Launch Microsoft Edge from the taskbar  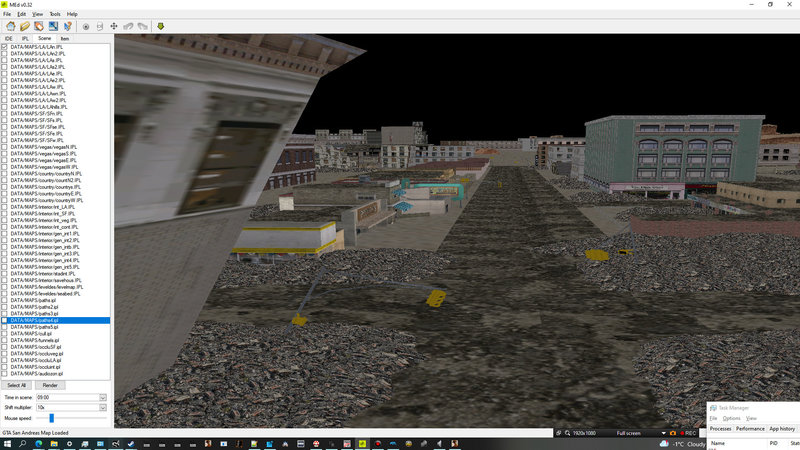pos(38,444)
